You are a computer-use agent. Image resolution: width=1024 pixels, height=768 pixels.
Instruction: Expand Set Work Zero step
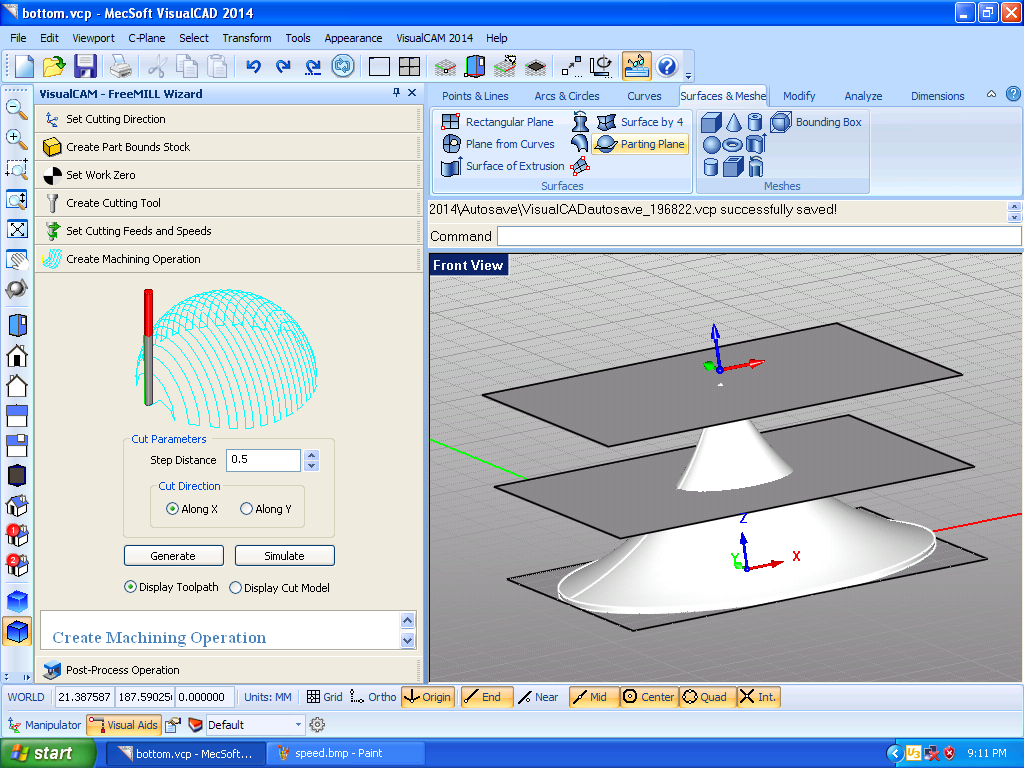click(x=229, y=175)
